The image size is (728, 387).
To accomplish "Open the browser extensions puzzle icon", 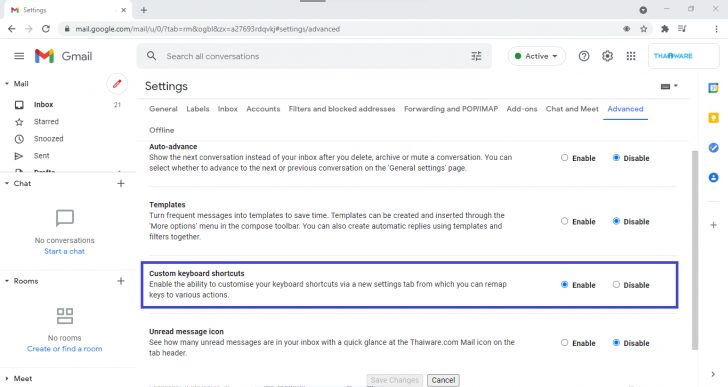I will (665, 29).
